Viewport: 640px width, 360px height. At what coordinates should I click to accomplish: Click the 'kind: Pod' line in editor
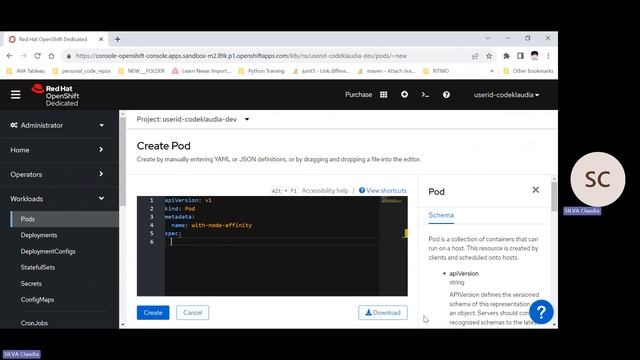[x=180, y=209]
